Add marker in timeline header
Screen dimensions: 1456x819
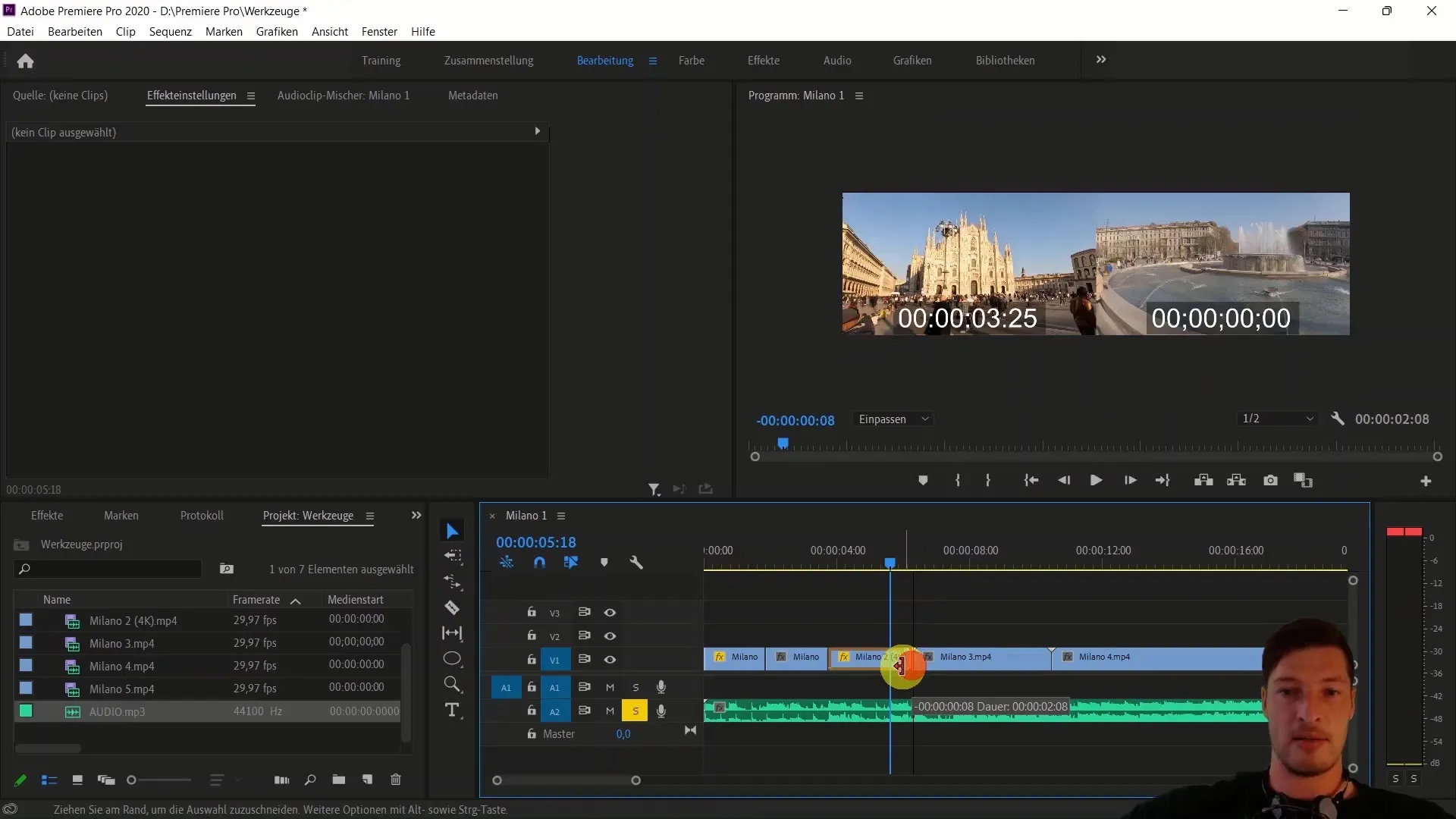click(604, 563)
